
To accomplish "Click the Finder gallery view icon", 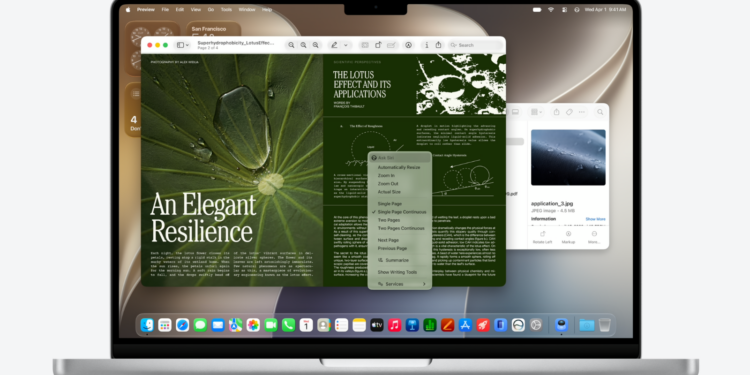I will [x=515, y=112].
